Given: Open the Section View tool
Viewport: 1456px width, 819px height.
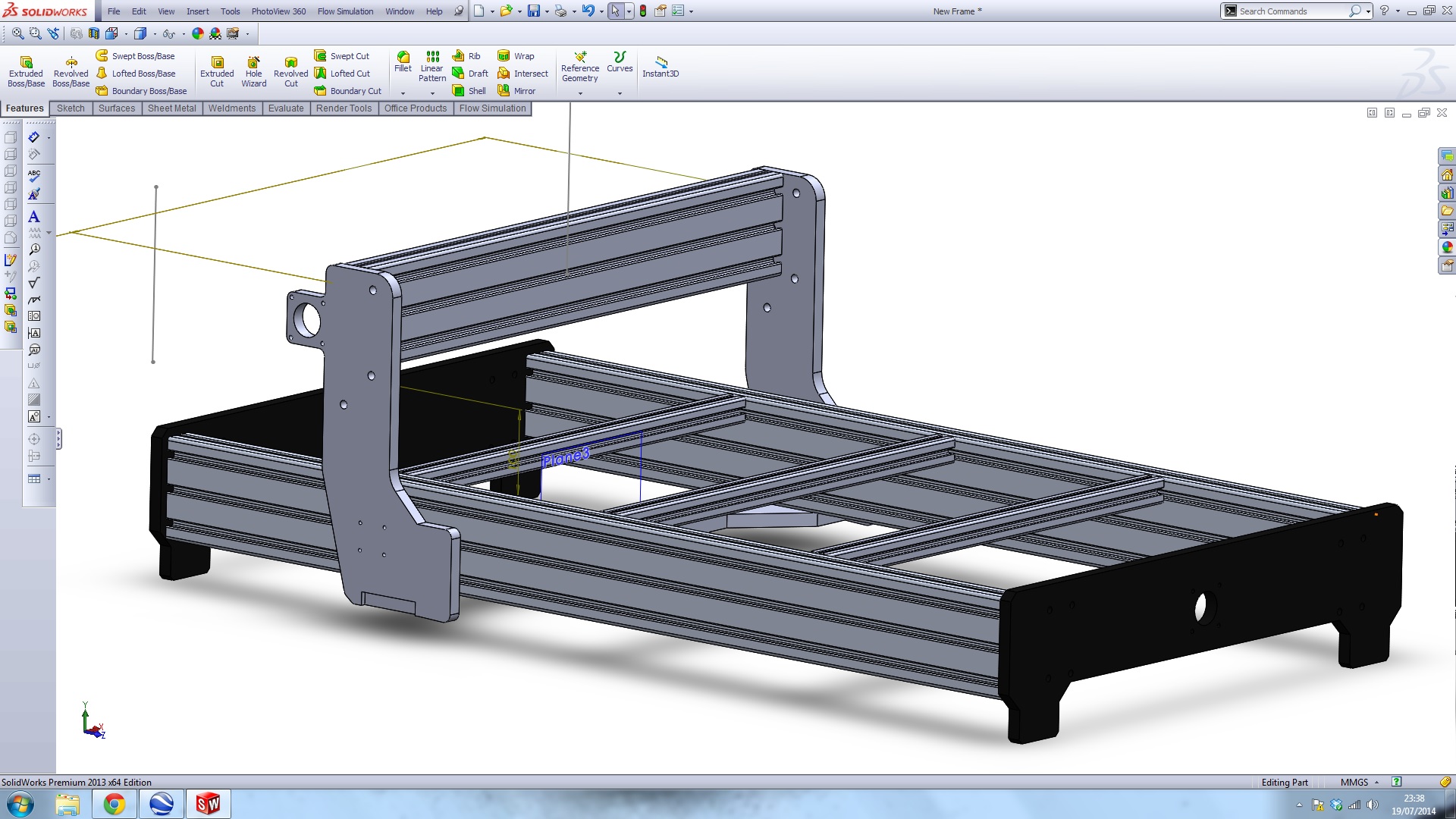Looking at the screenshot, I should [x=94, y=33].
